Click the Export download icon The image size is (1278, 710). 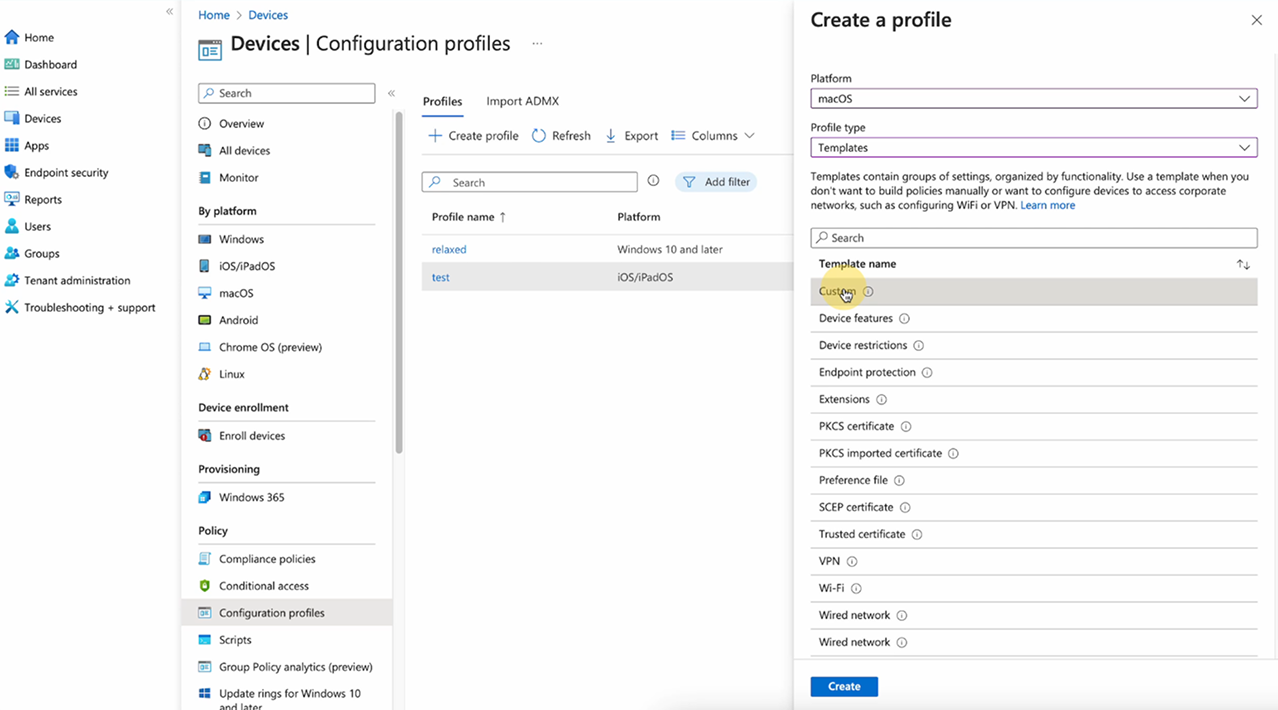click(611, 136)
